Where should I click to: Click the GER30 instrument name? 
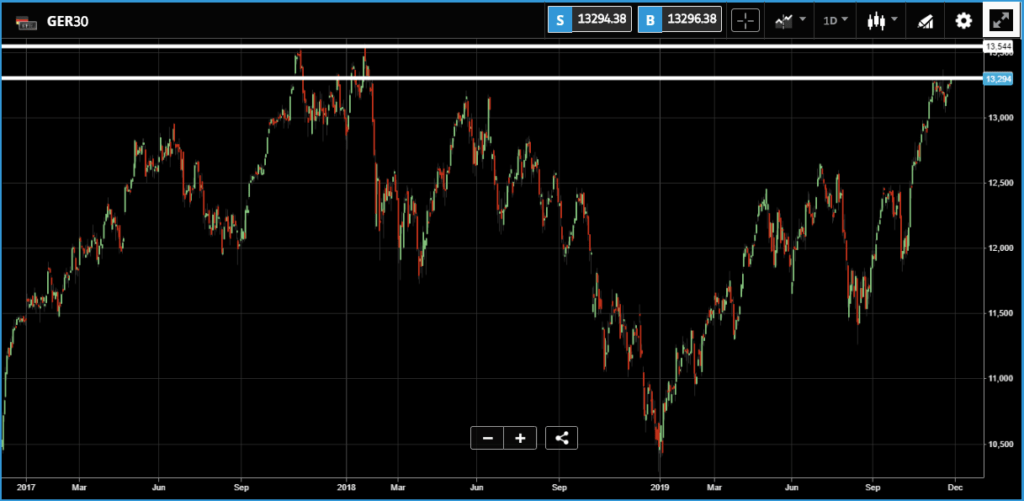pos(68,22)
